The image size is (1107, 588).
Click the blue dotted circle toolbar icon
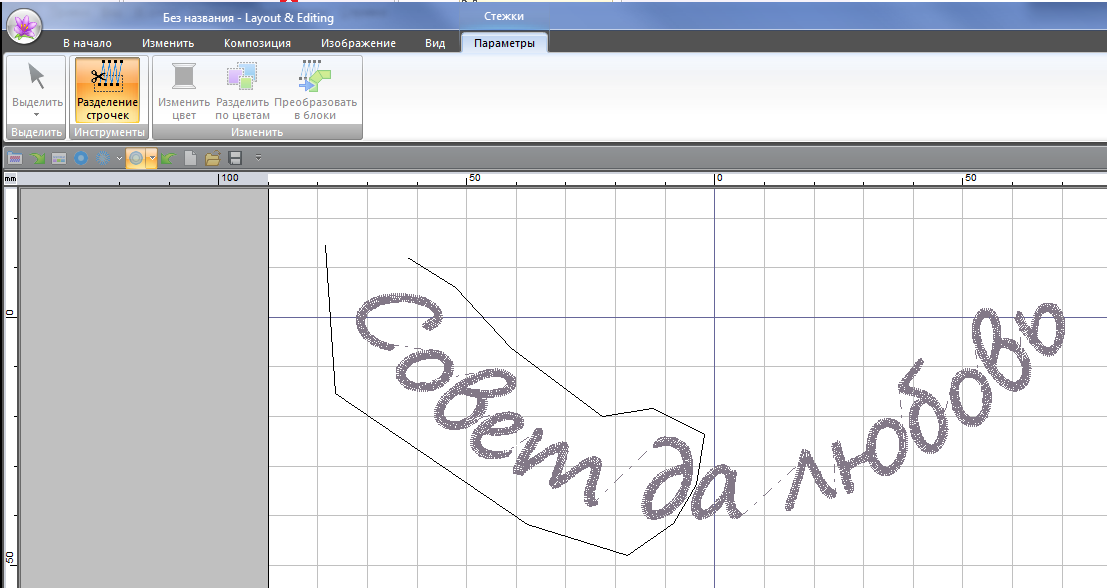[102, 158]
